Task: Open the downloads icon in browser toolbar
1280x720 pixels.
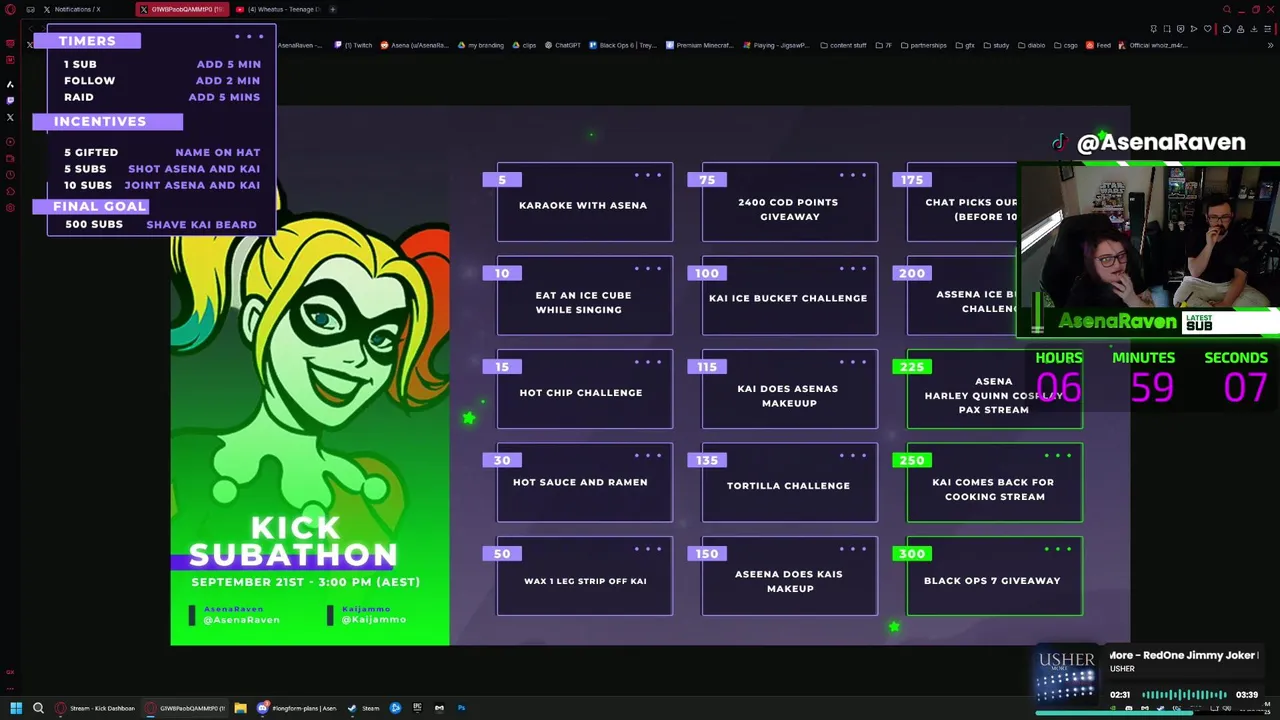Action: [x=1253, y=29]
